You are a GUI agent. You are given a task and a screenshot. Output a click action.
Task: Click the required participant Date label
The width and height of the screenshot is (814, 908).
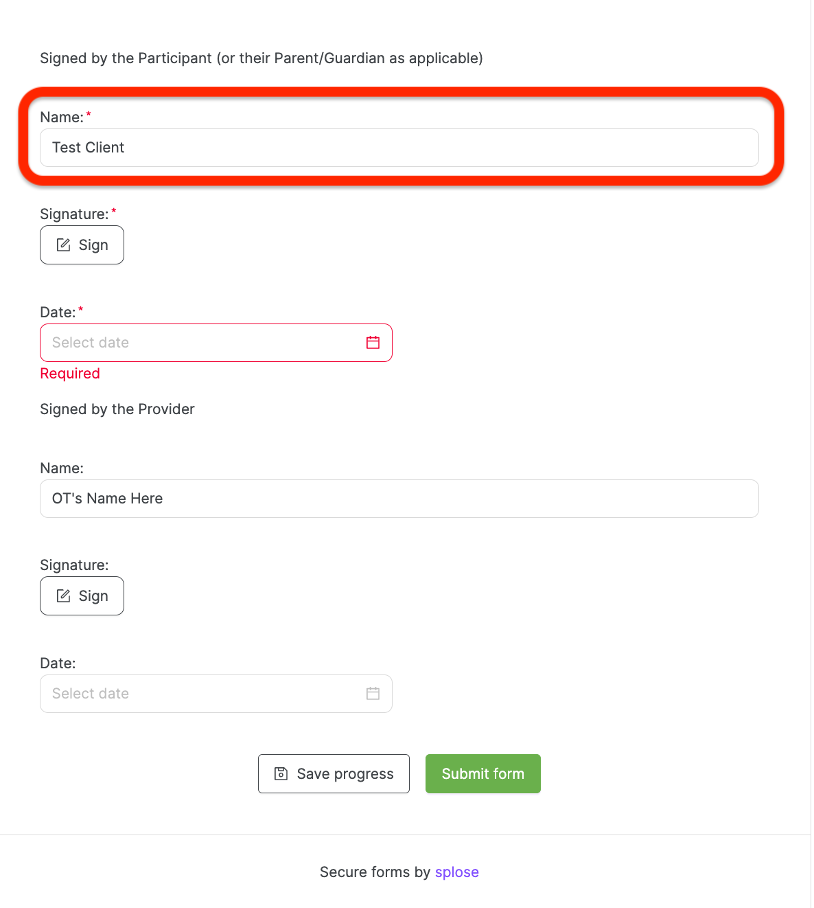click(x=58, y=312)
